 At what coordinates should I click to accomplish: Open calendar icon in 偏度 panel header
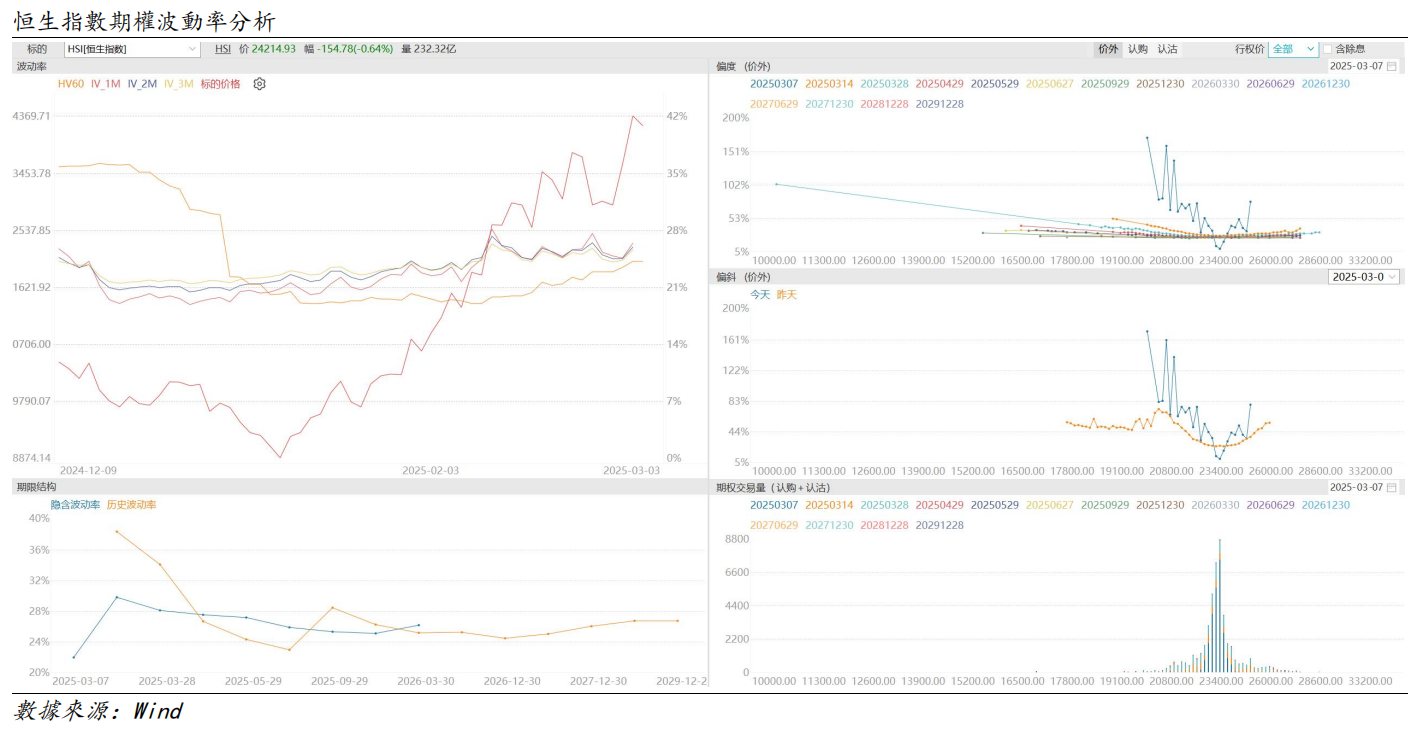point(1392,66)
